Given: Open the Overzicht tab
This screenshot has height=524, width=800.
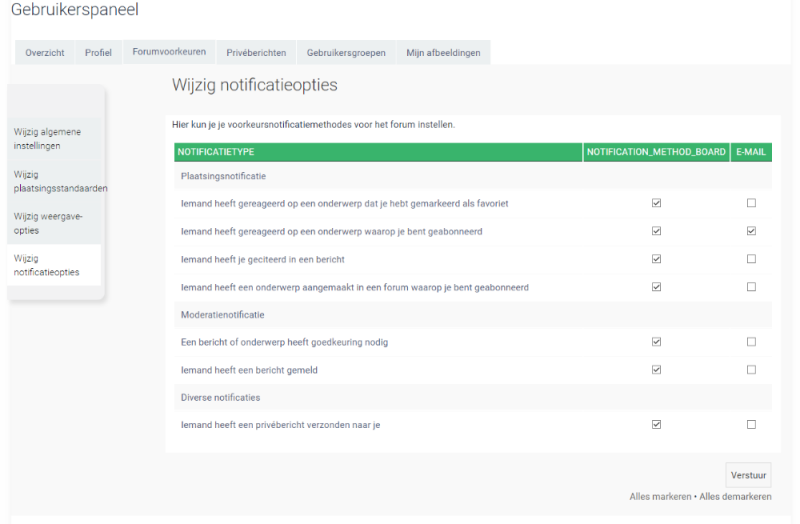Looking at the screenshot, I should tap(45, 53).
